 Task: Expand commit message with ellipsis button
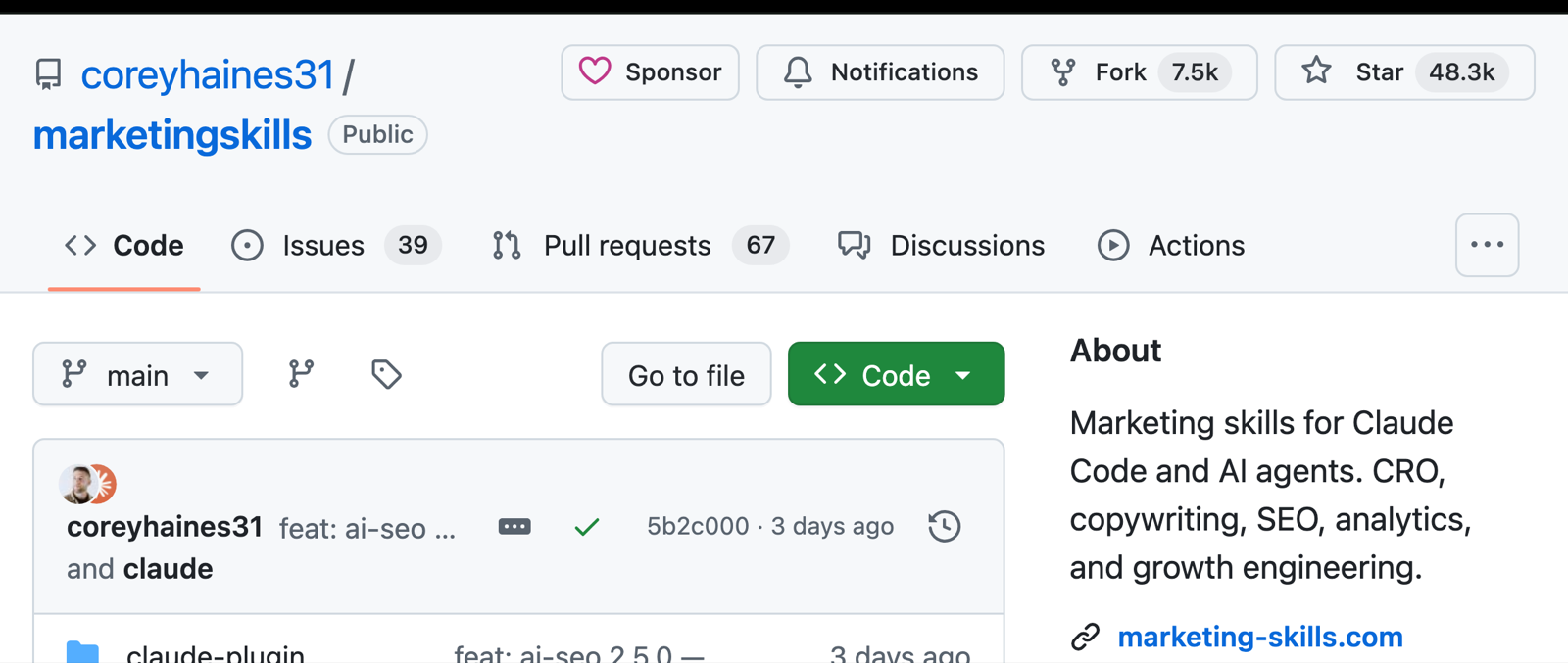click(x=514, y=527)
